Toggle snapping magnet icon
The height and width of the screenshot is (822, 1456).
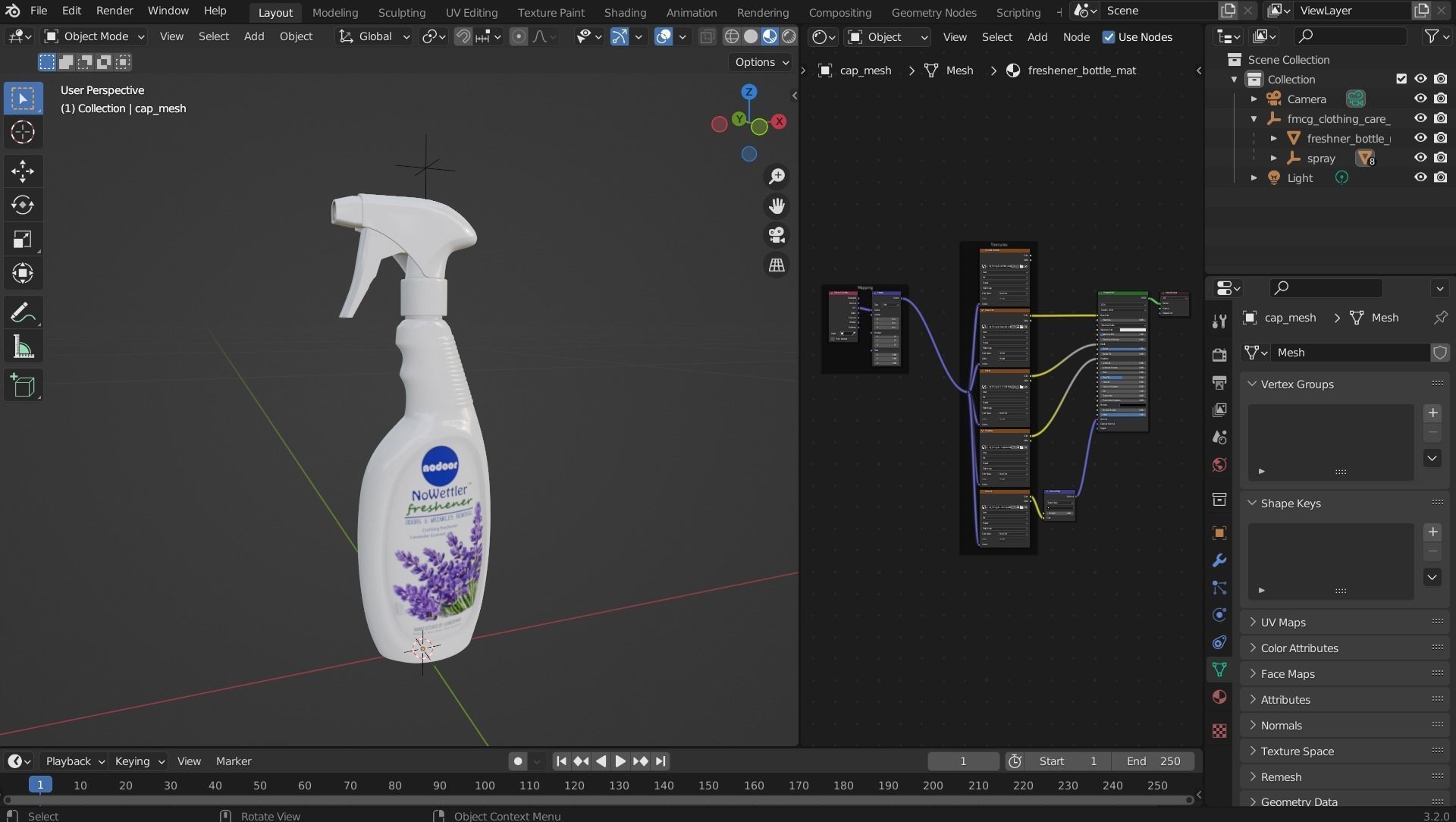click(463, 36)
